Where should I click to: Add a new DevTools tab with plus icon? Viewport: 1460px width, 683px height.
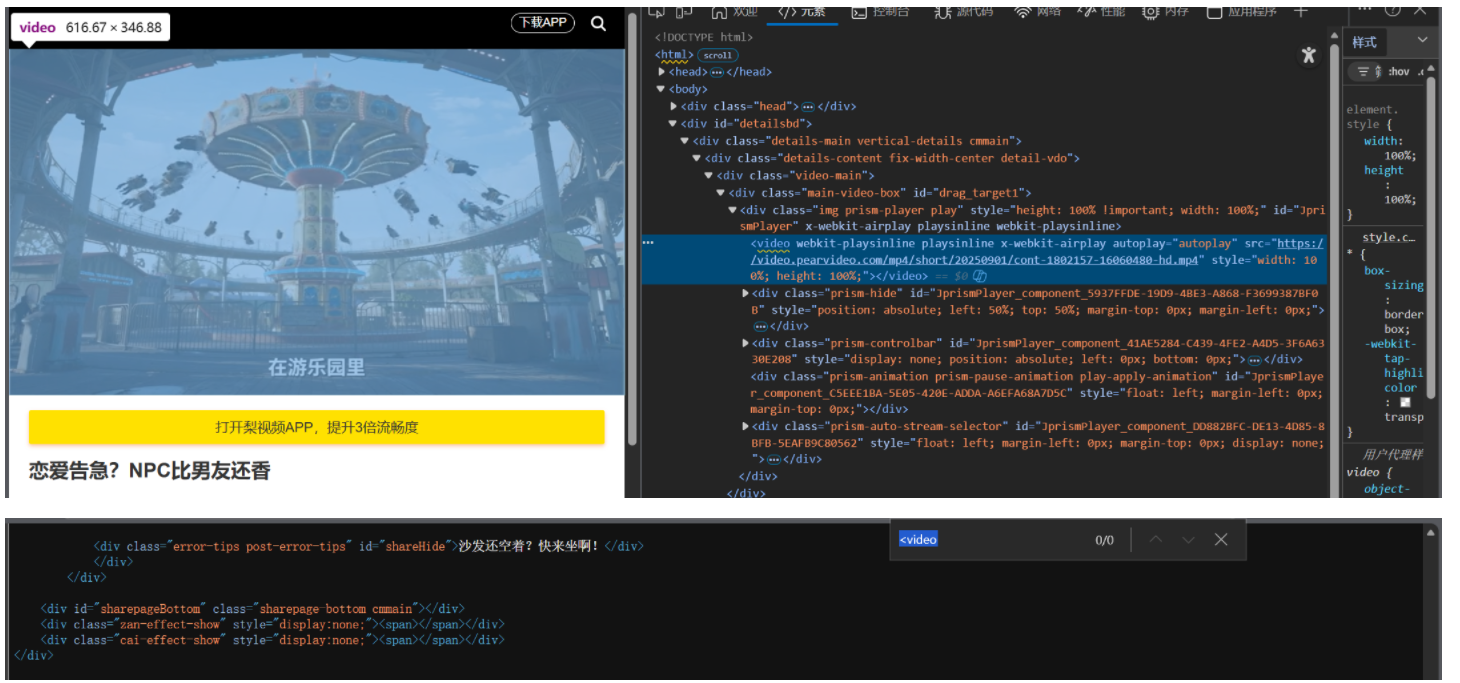1300,11
